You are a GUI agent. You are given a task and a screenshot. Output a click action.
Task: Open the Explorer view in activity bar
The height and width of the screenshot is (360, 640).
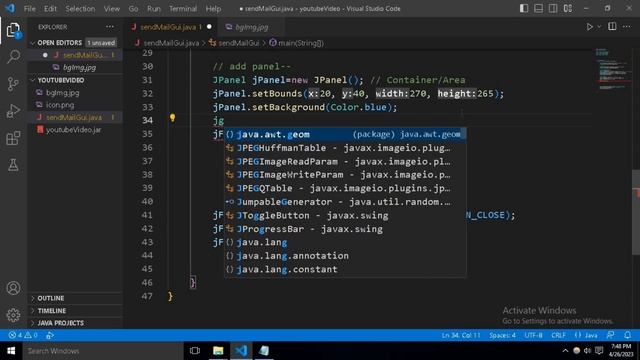pyautogui.click(x=13, y=31)
